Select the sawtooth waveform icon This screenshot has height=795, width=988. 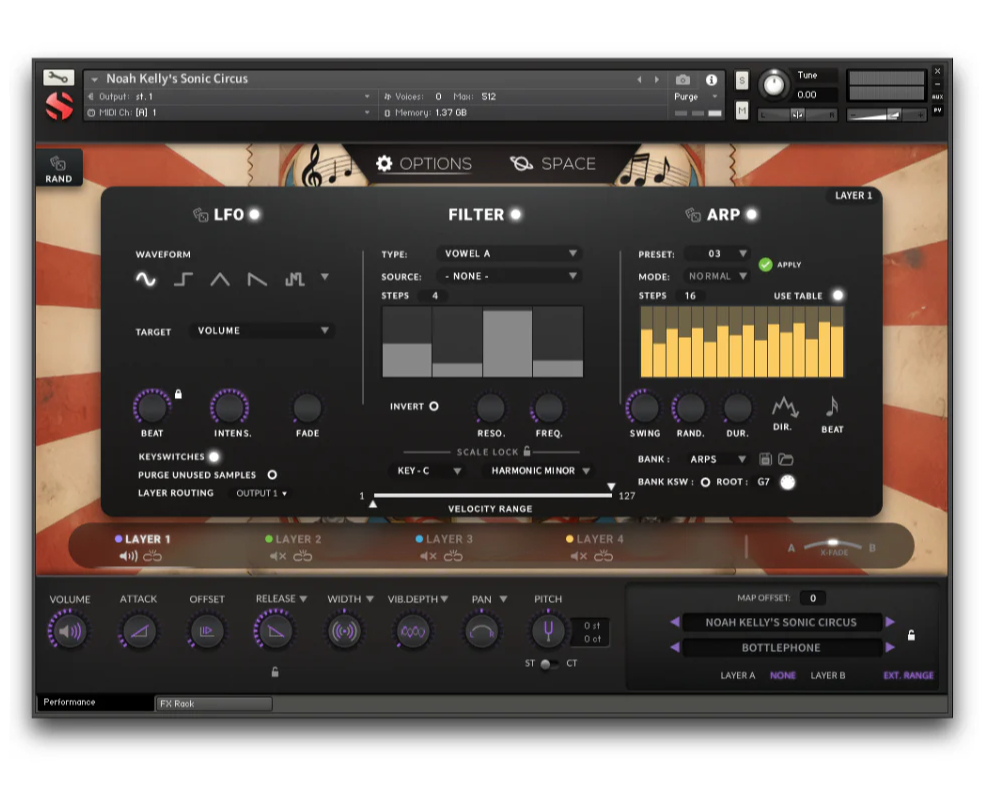(x=257, y=280)
